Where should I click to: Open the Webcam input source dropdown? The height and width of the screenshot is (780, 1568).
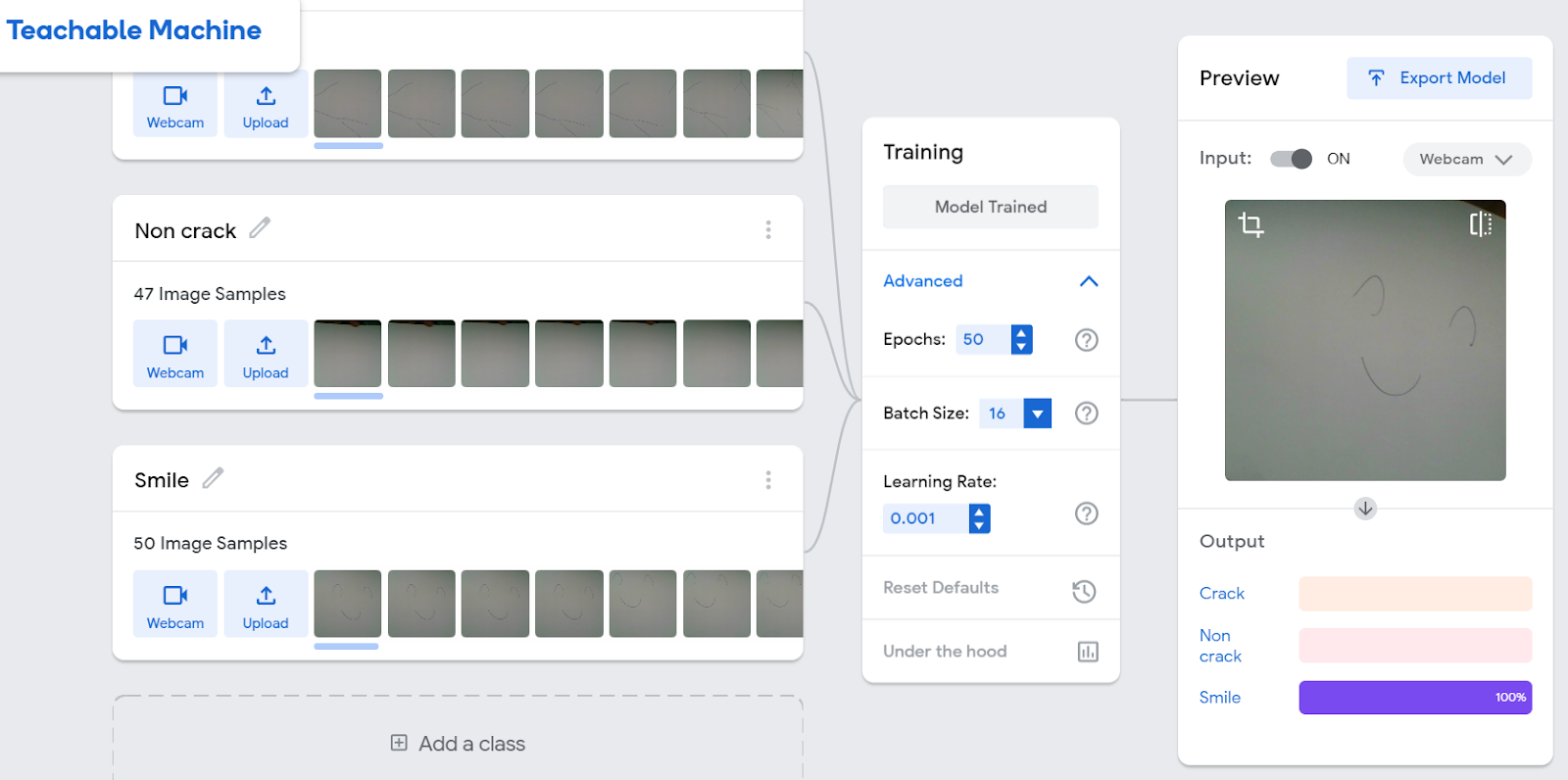coord(1467,159)
